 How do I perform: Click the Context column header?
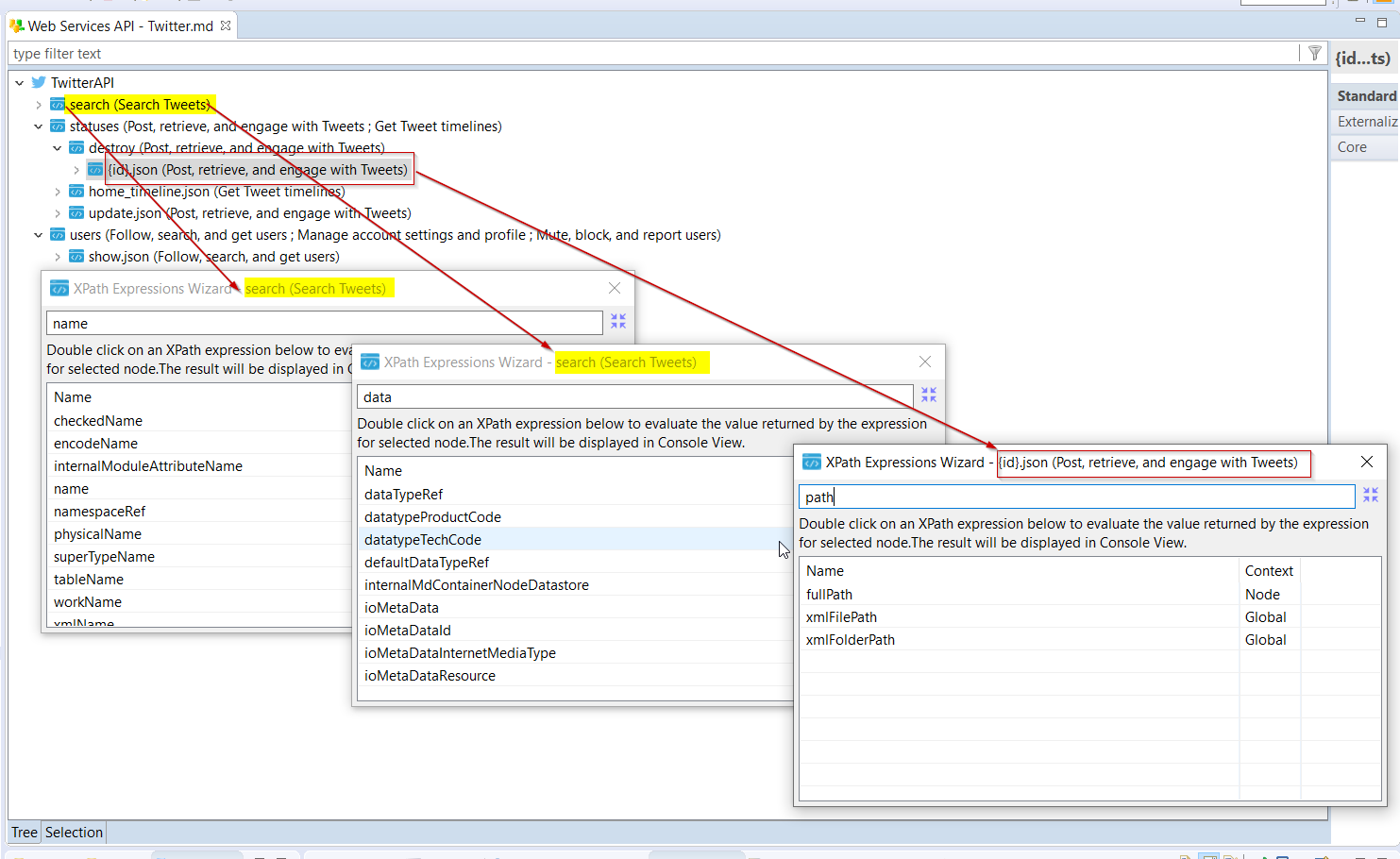tap(1269, 570)
